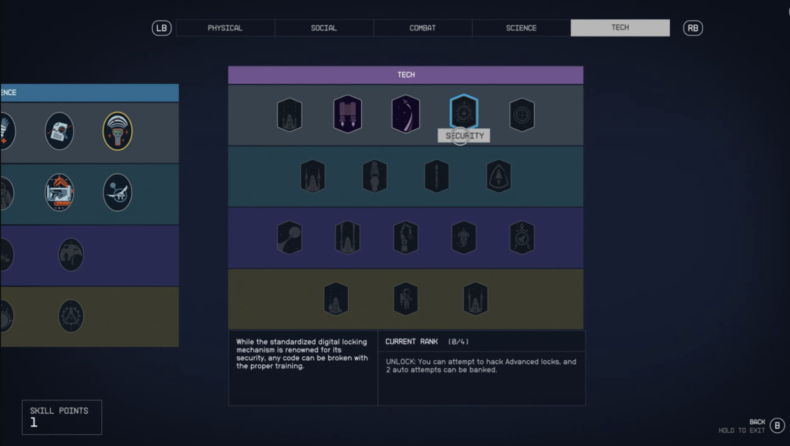
Task: Click the Skill Points counter box
Action: click(x=62, y=417)
